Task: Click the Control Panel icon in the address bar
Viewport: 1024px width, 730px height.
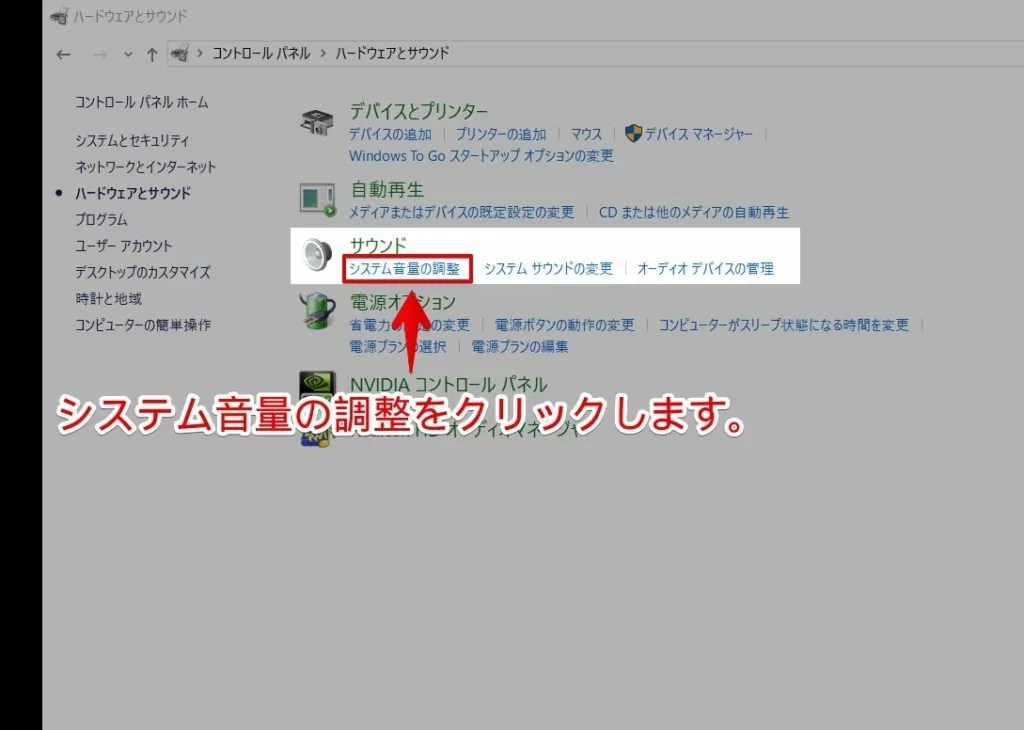Action: (x=180, y=53)
